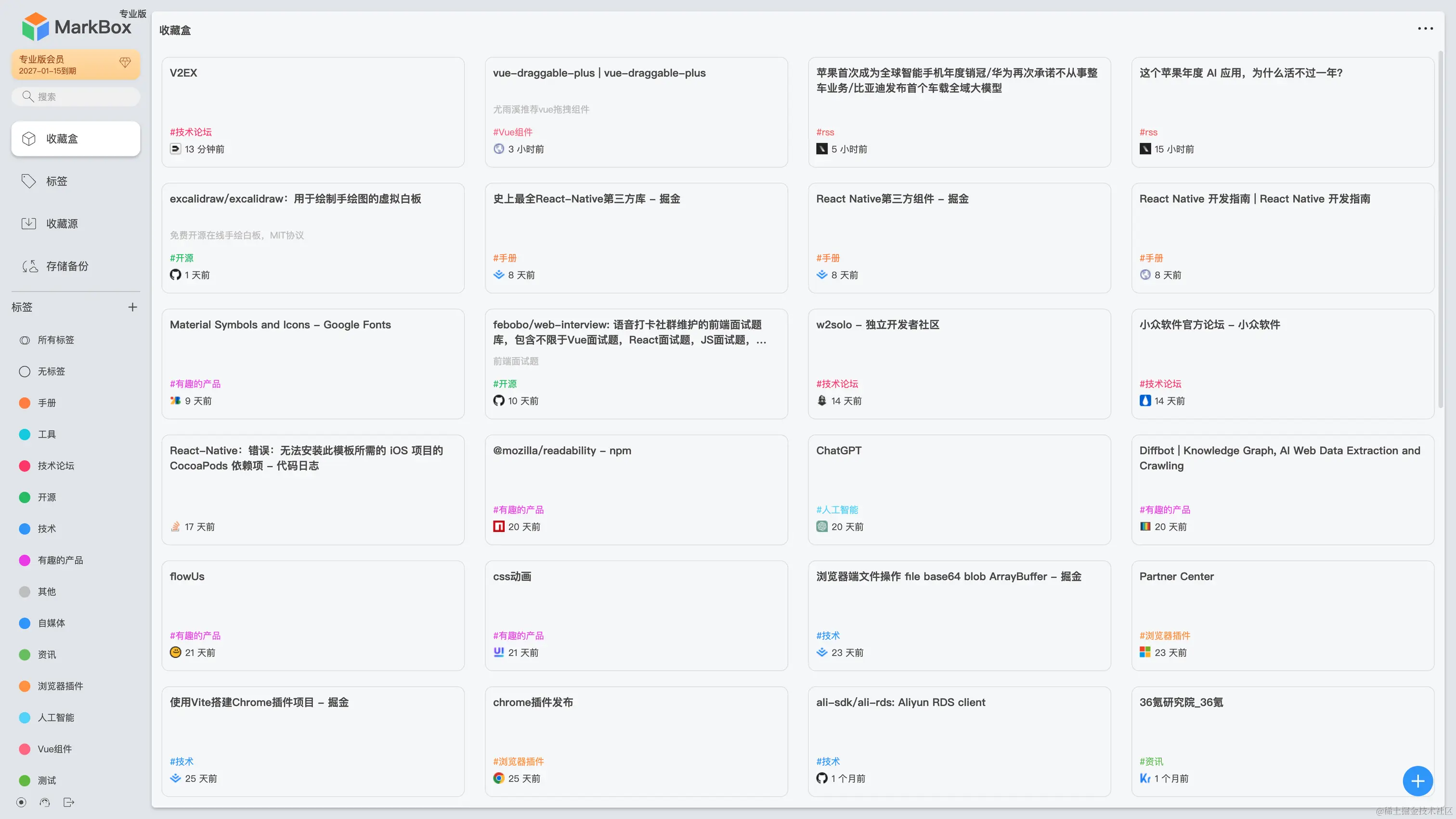Click the plus icon to add a tag
Screen dimensions: 1456x819
[132, 307]
